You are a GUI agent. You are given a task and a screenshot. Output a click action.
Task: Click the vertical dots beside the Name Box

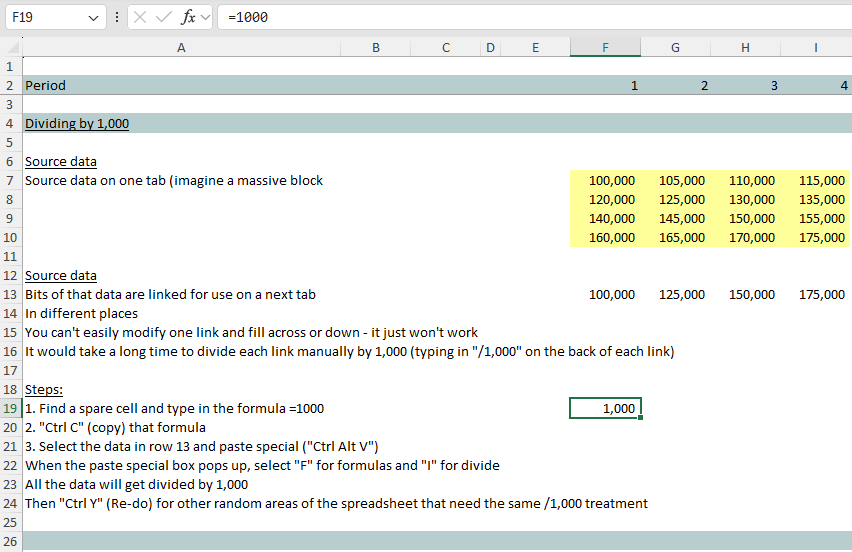(118, 17)
